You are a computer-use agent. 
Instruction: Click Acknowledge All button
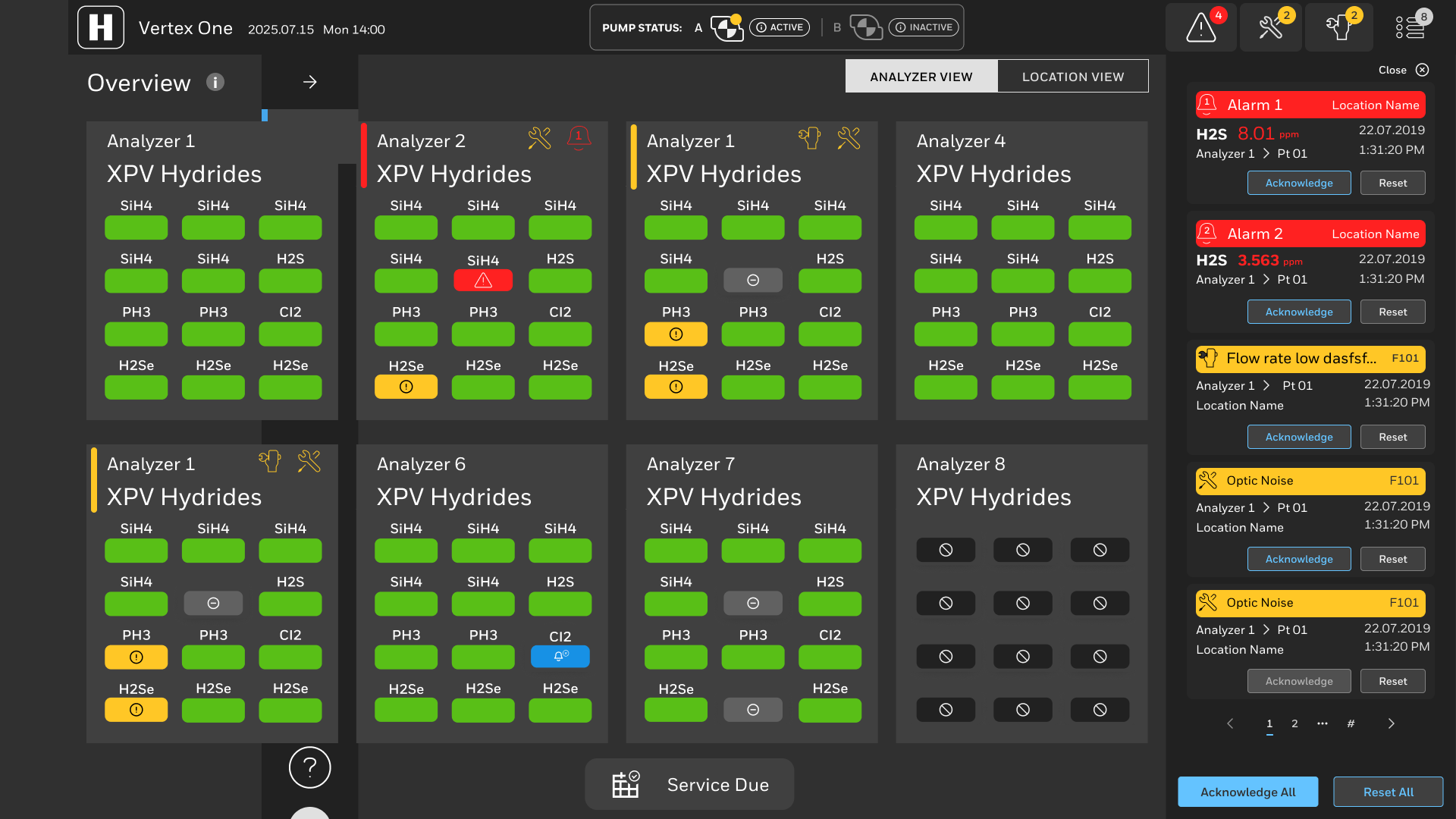click(1247, 792)
